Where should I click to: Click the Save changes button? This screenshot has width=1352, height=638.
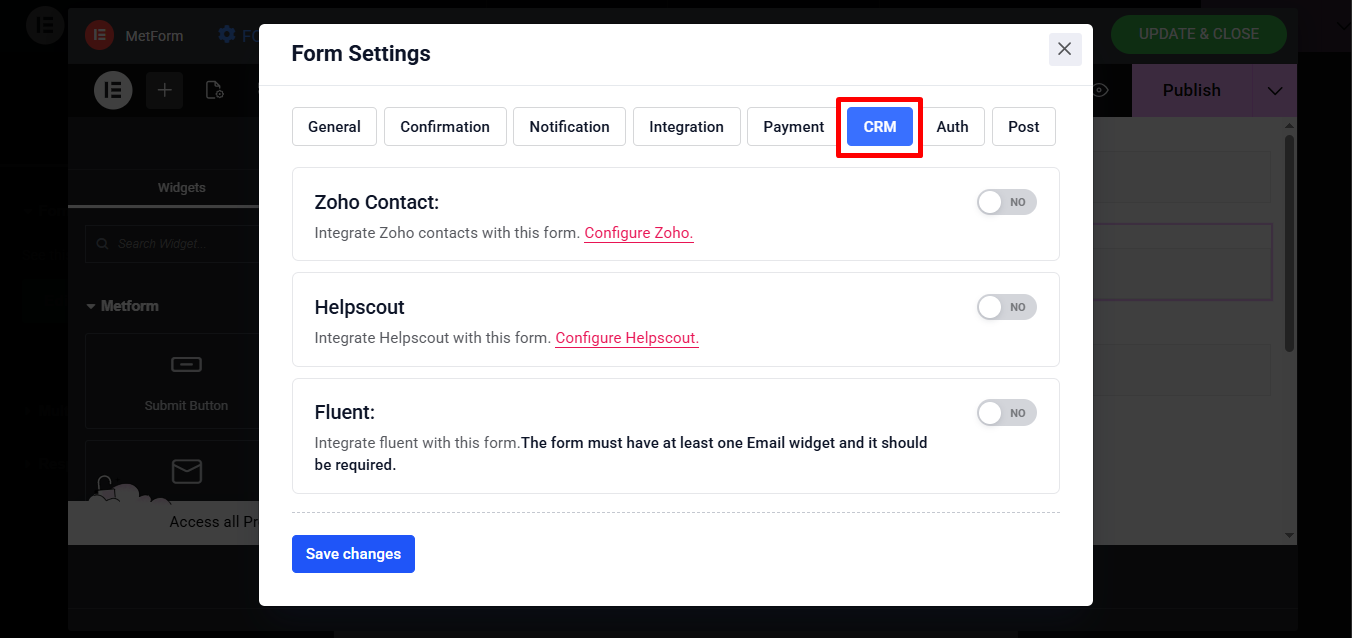[353, 554]
